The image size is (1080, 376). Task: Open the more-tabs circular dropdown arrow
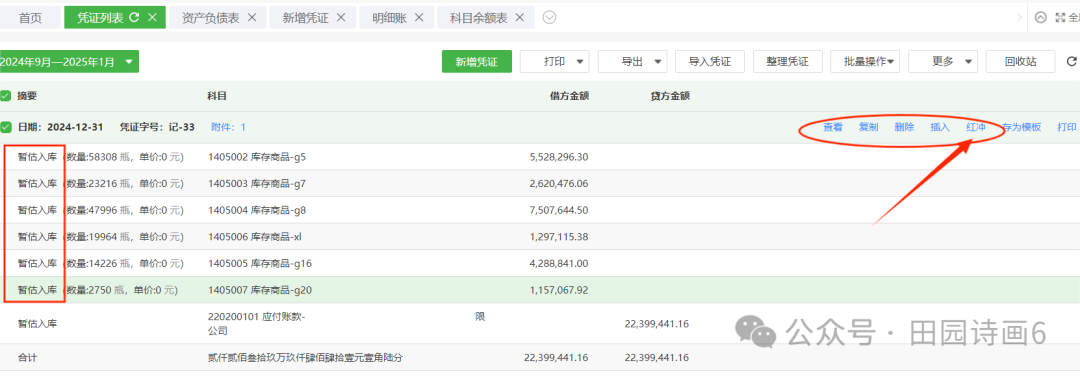[549, 18]
